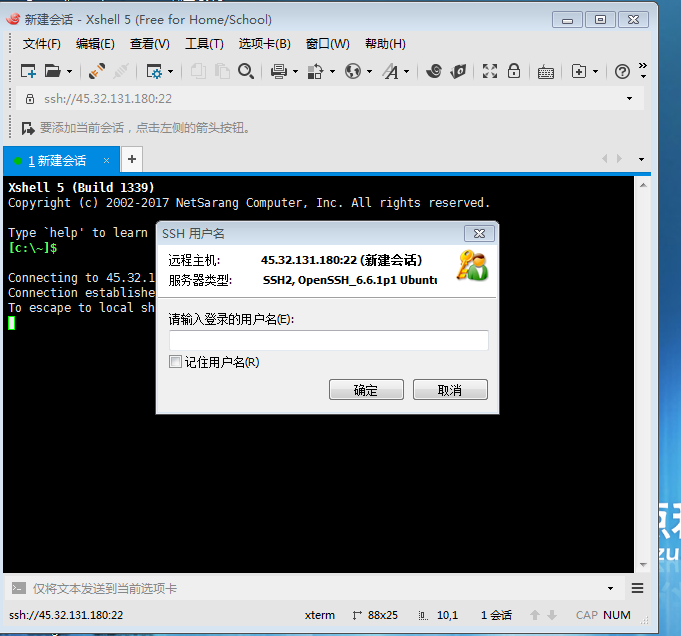Image resolution: width=681 pixels, height=636 pixels.
Task: Click the Copy toolbar icon
Action: 198,71
